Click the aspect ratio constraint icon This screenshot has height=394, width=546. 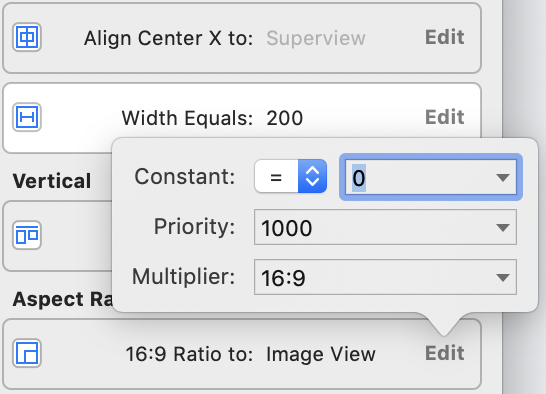[27, 353]
